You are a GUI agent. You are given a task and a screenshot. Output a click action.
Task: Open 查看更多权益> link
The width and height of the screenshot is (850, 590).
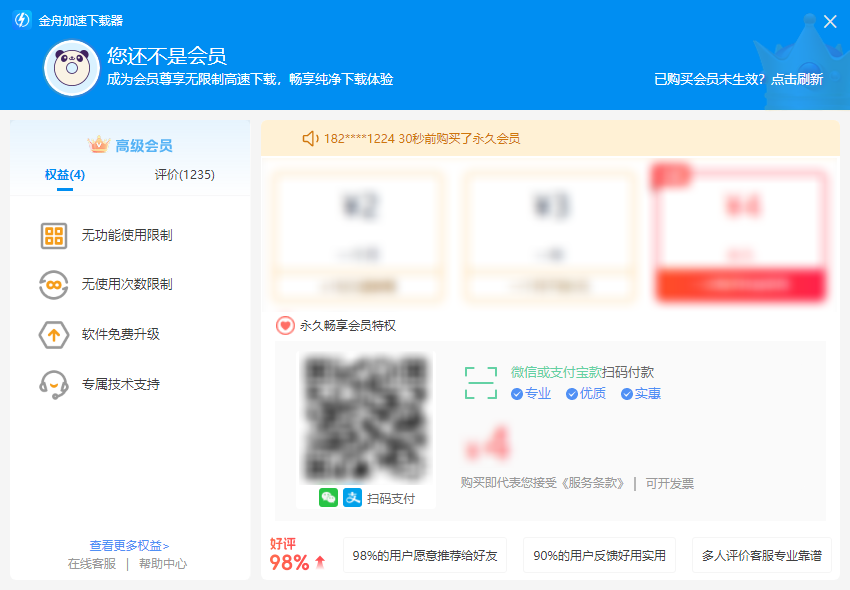[x=129, y=545]
